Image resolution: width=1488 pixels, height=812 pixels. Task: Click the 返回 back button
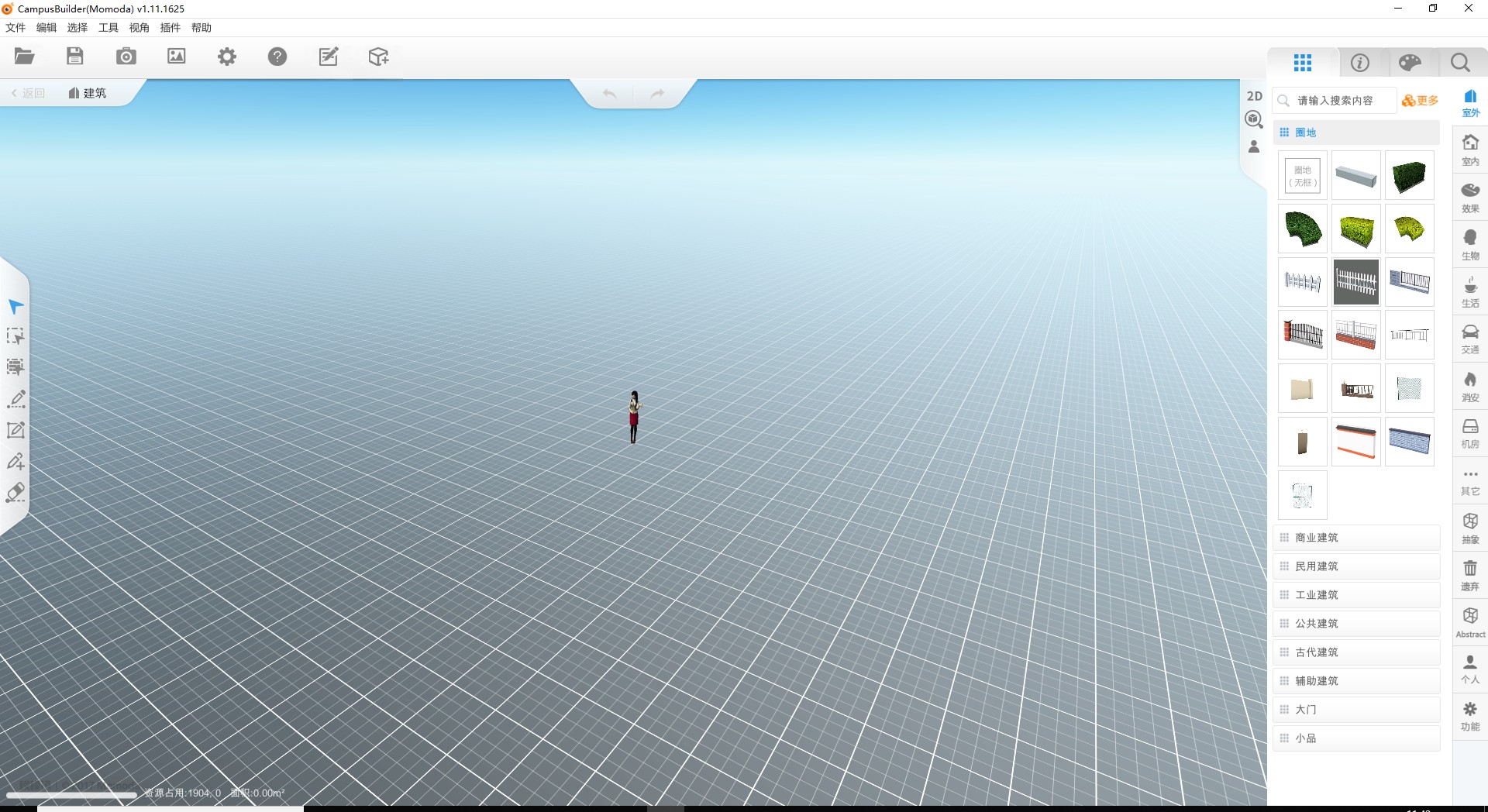[x=28, y=93]
